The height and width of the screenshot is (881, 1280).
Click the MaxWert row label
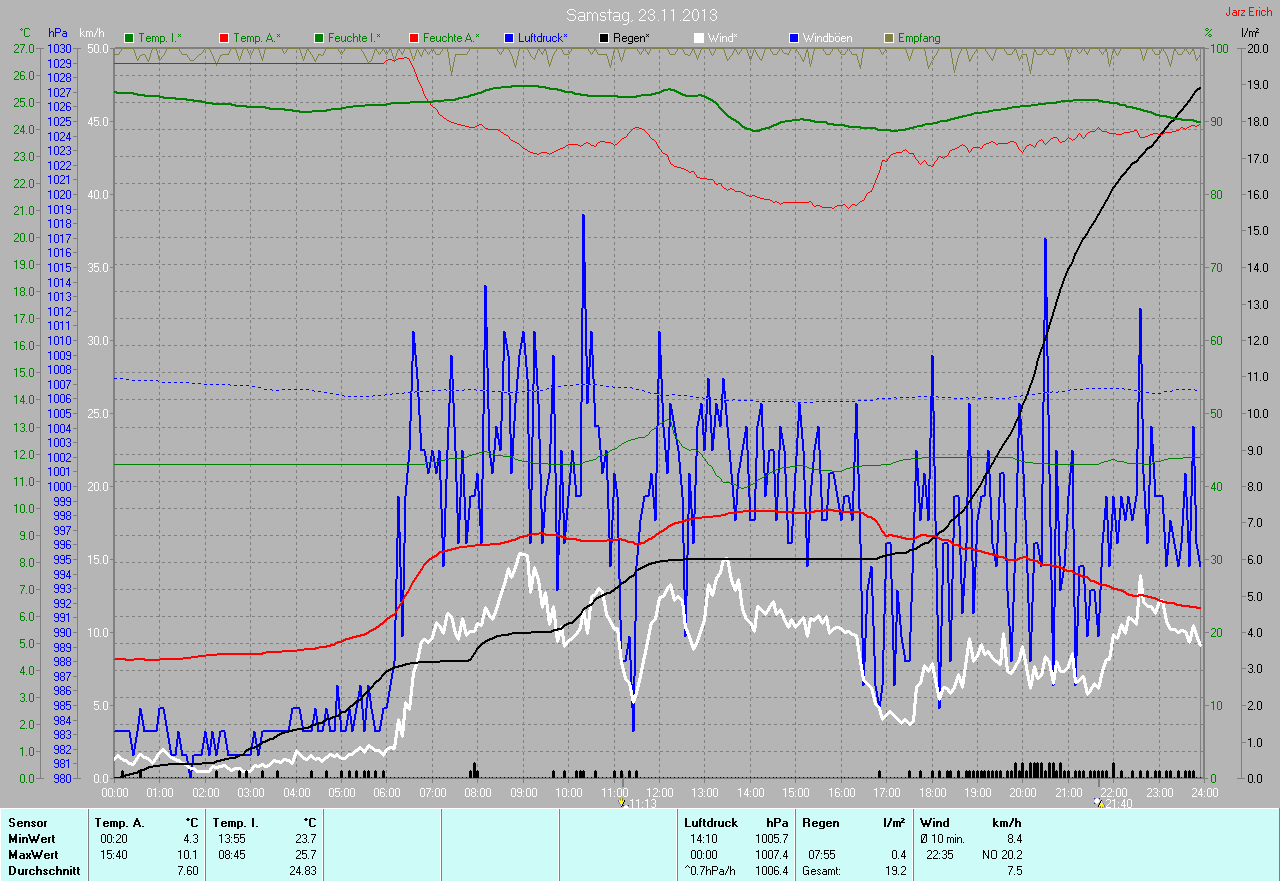[31, 855]
